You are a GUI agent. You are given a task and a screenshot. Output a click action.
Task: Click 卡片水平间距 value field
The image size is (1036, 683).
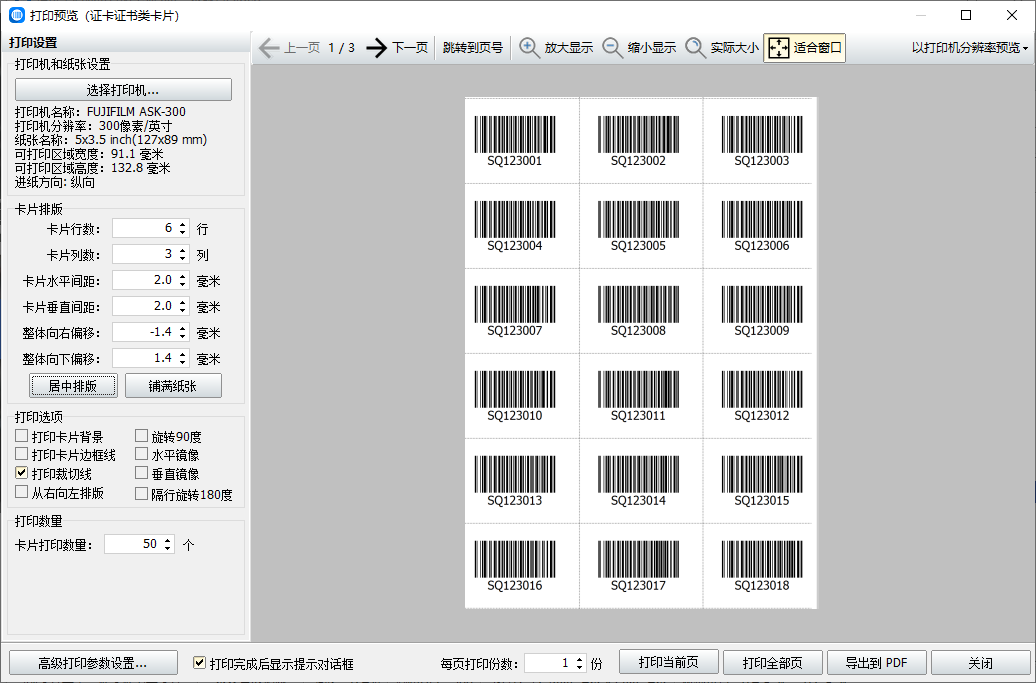pyautogui.click(x=144, y=280)
